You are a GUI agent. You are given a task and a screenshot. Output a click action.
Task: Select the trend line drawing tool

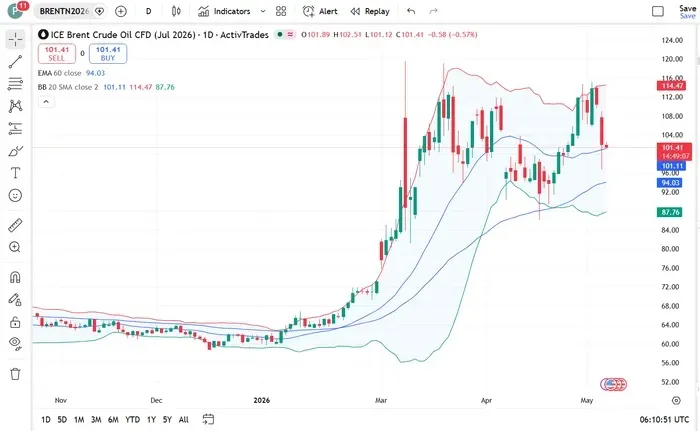(15, 62)
